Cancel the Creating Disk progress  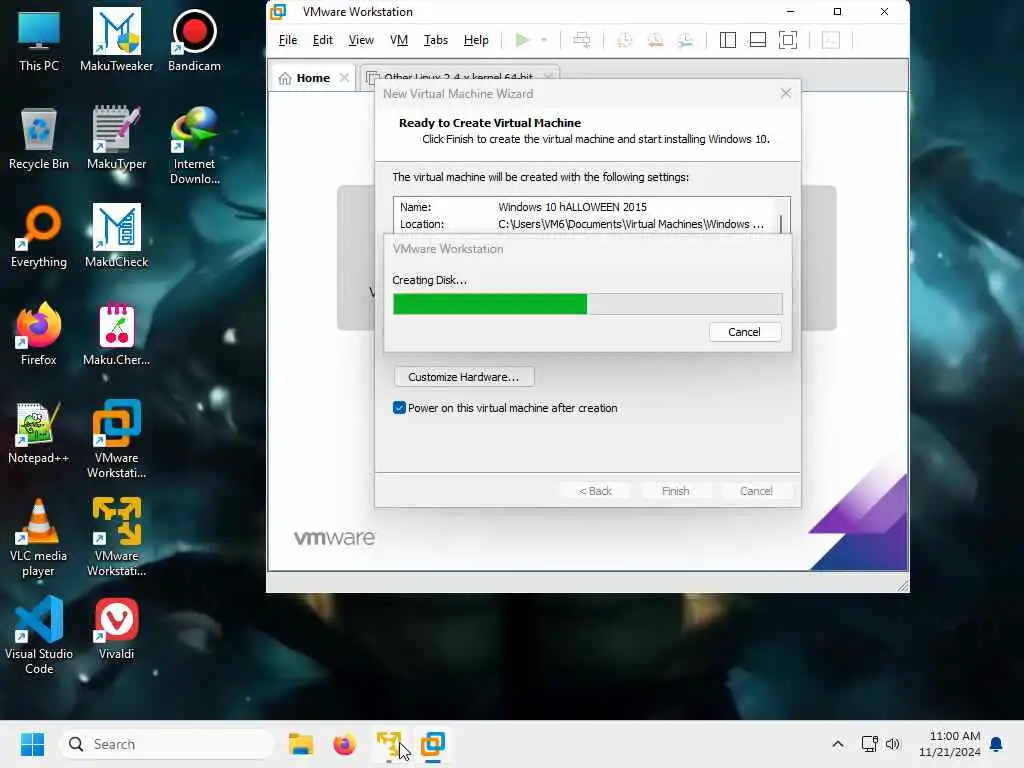pyautogui.click(x=744, y=332)
